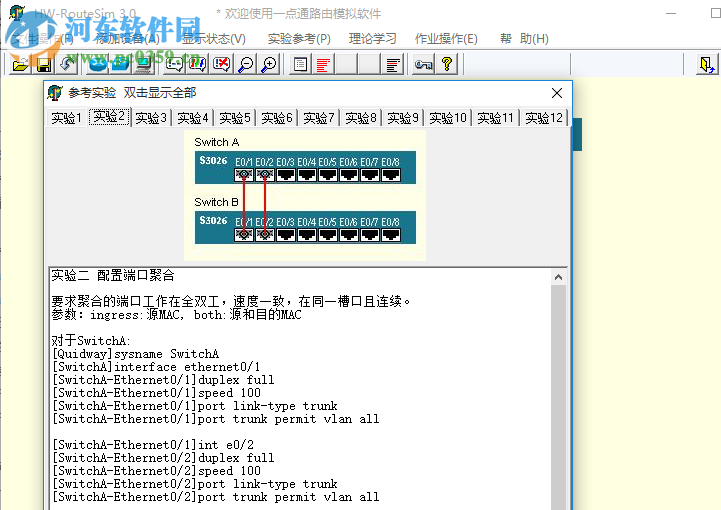Screen dimensions: 721x510
Task: Zoom out with the minus magnifier
Action: 246,64
